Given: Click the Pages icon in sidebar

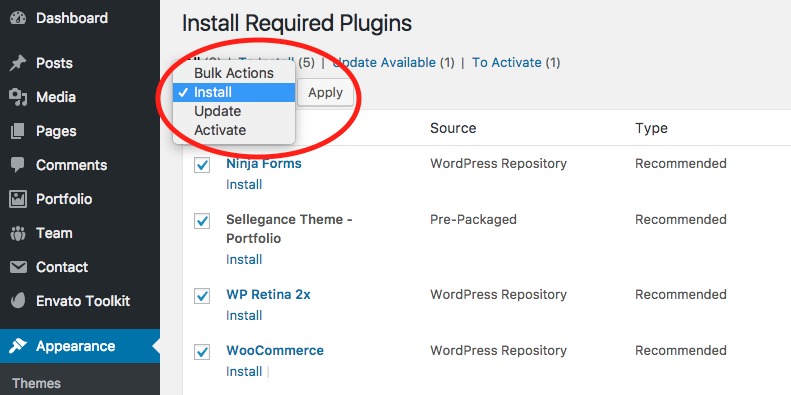Looking at the screenshot, I should pyautogui.click(x=18, y=131).
